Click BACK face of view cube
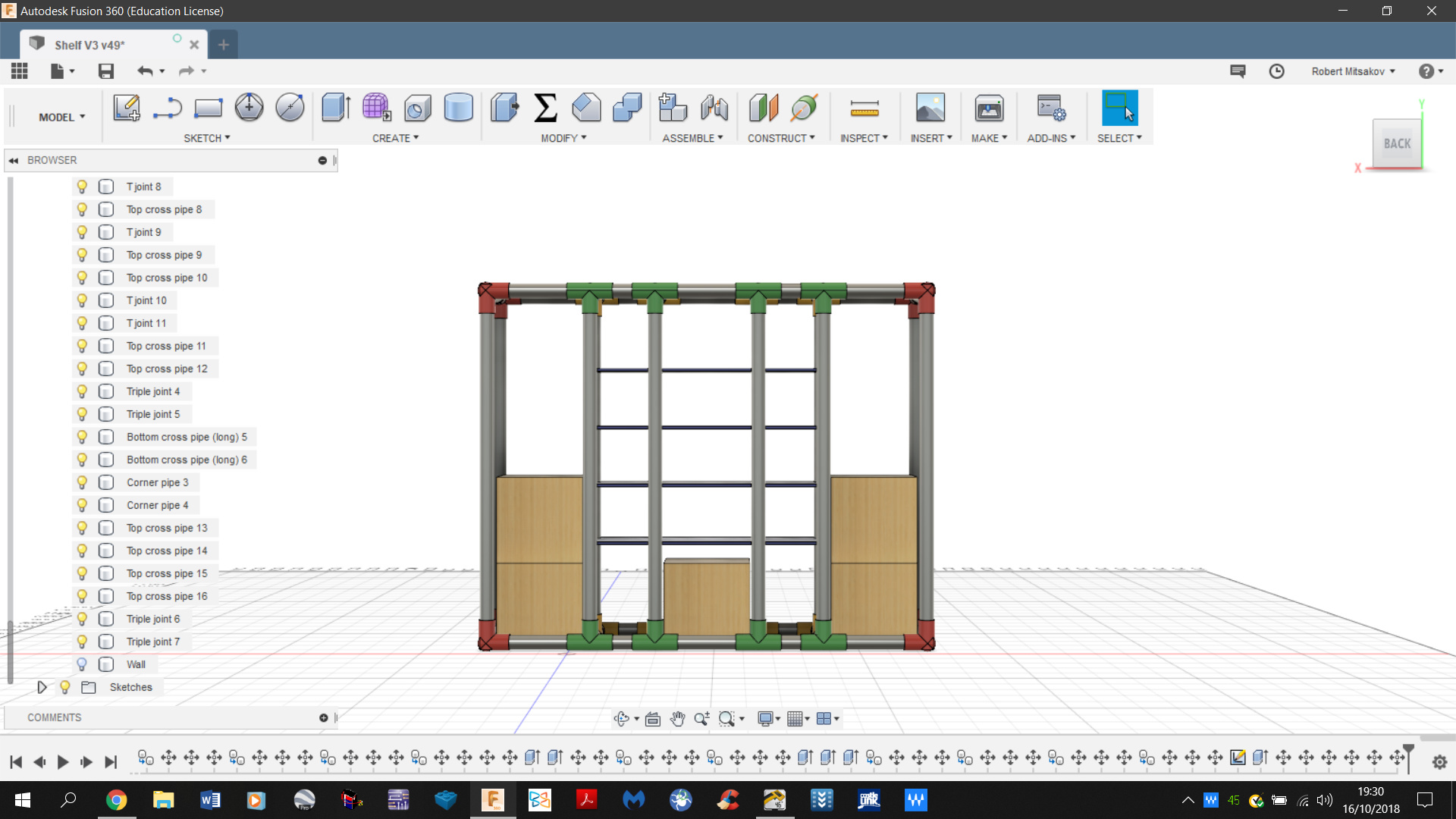Image resolution: width=1456 pixels, height=819 pixels. click(1397, 143)
